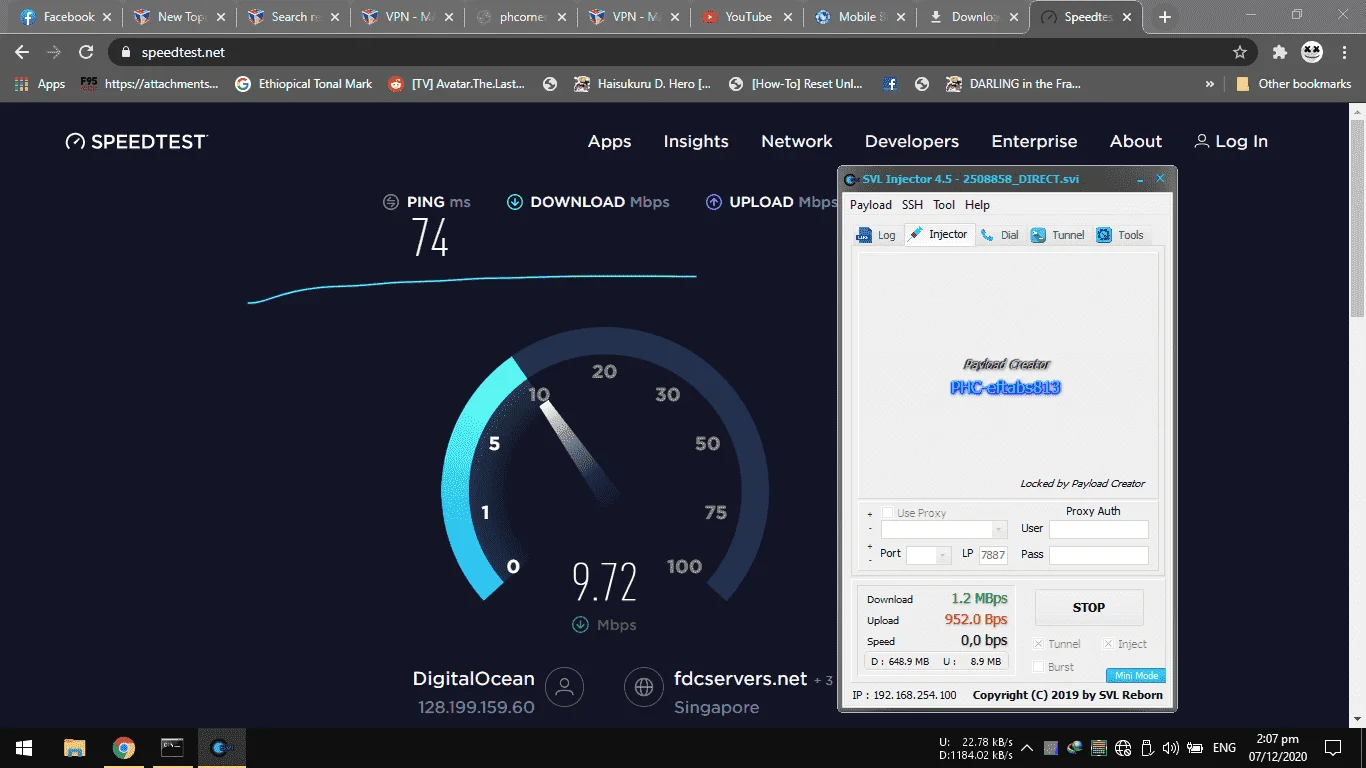This screenshot has width=1366, height=768.
Task: Switch to the Tools tab
Action: coord(1120,235)
